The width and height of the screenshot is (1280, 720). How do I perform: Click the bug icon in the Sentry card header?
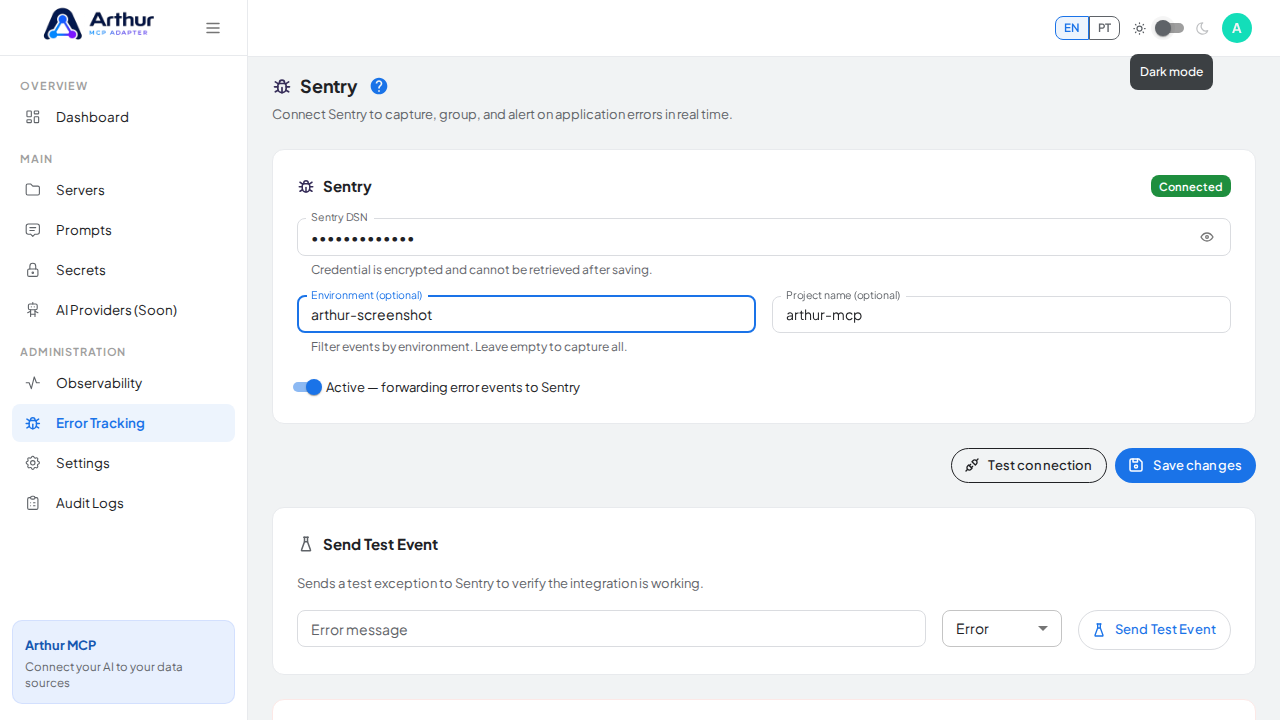pyautogui.click(x=306, y=187)
